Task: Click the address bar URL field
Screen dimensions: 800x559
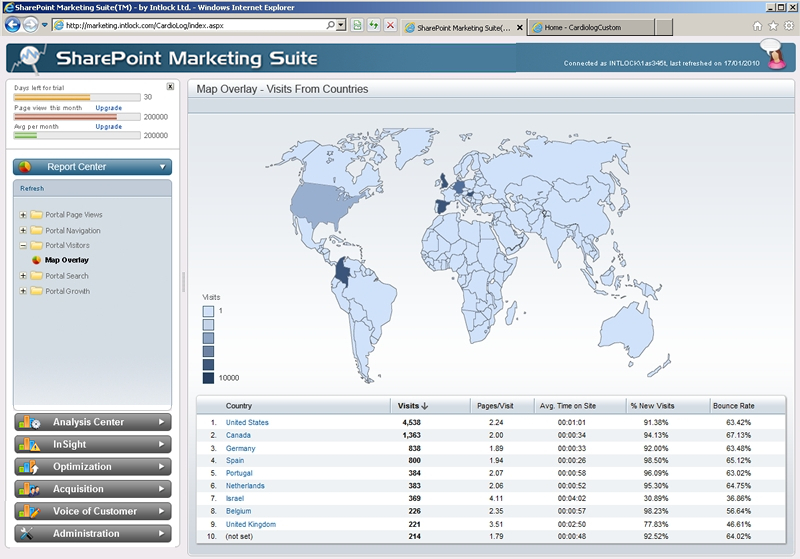Action: coord(189,25)
